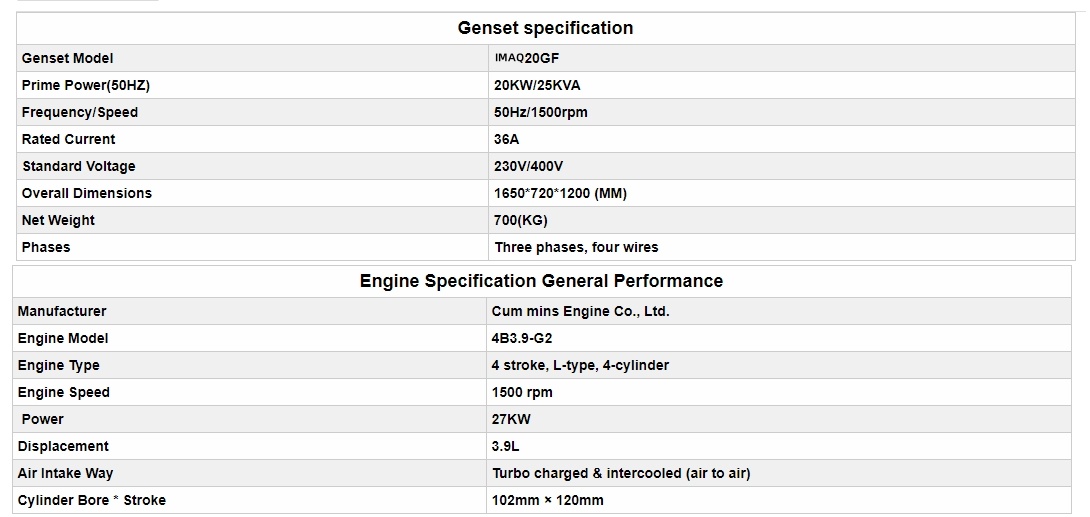Click the 27KW power value cell
This screenshot has height=517, width=1090.
(x=512, y=419)
